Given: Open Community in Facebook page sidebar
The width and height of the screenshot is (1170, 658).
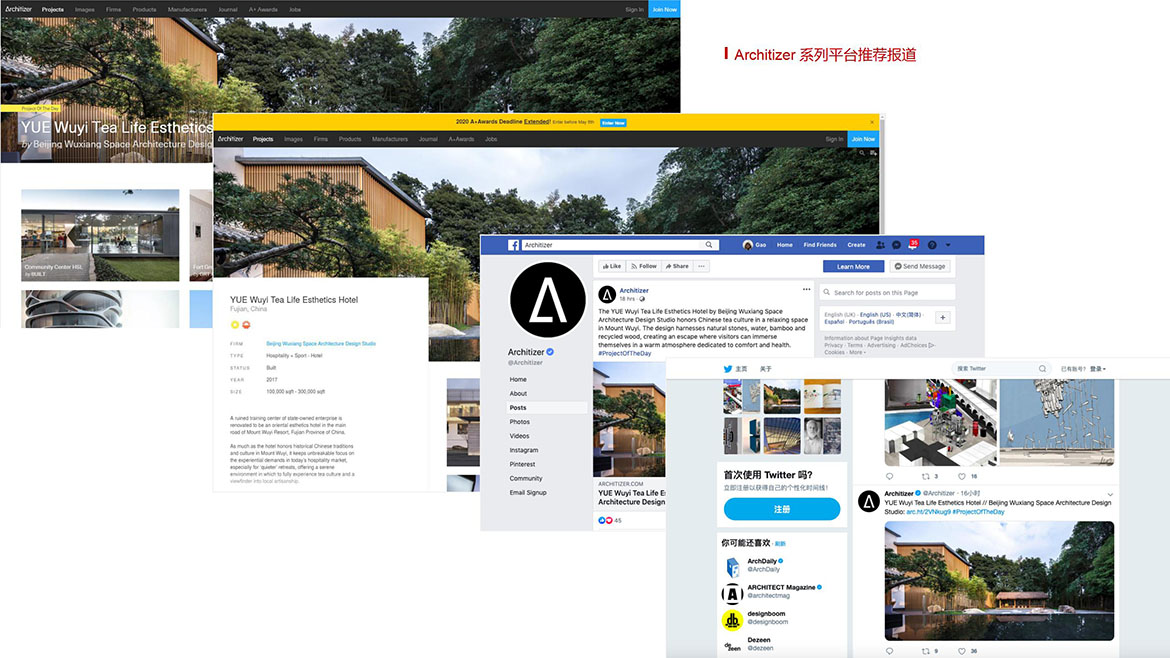Looking at the screenshot, I should click(526, 478).
